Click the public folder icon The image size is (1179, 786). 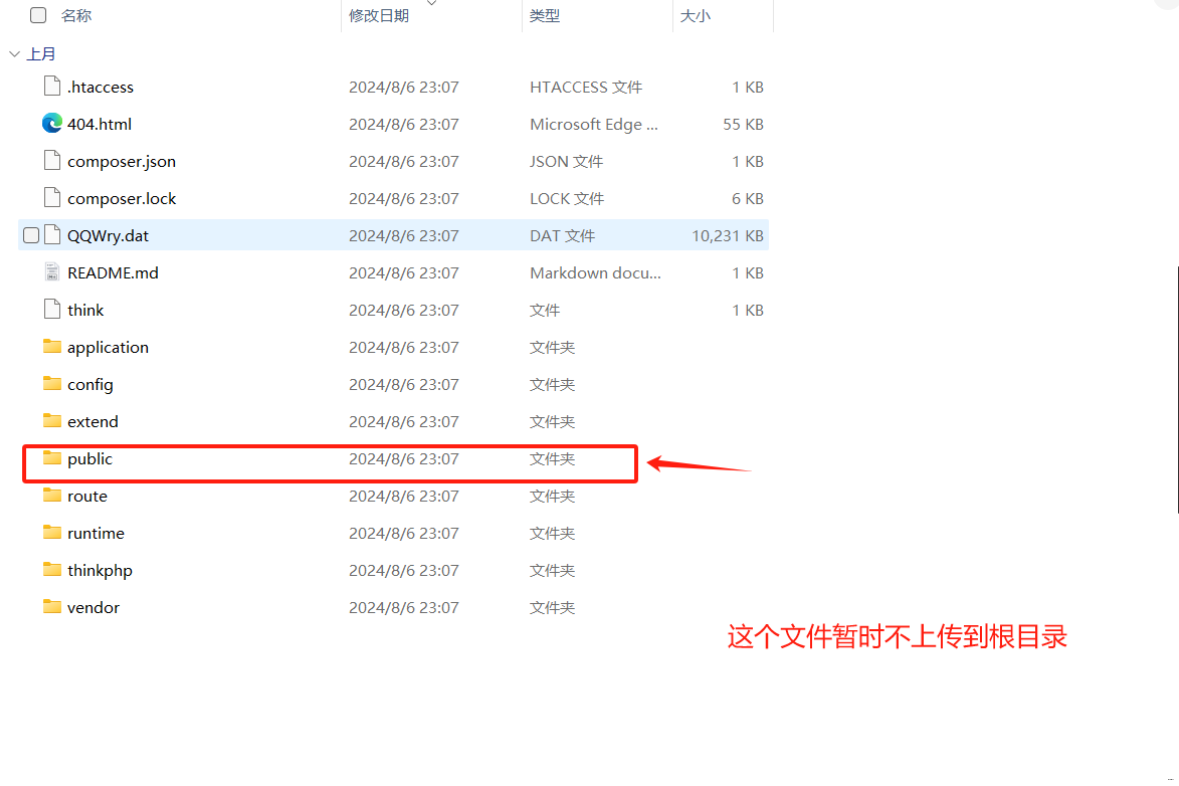52,459
